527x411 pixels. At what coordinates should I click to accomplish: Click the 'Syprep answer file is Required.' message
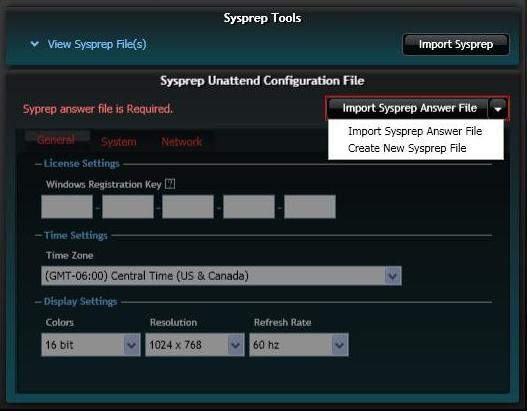pyautogui.click(x=98, y=109)
